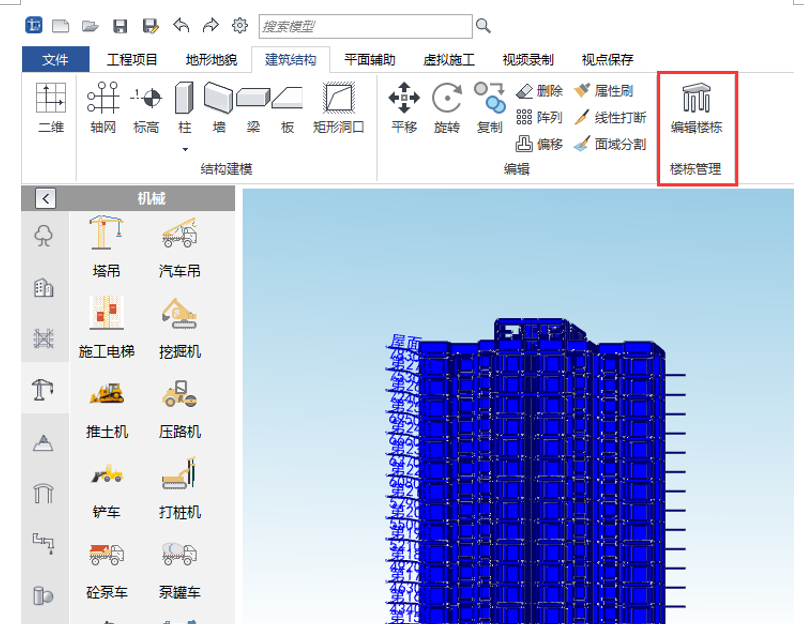This screenshot has width=804, height=624.
Task: Select the 轴网 grid tool
Action: (103, 108)
